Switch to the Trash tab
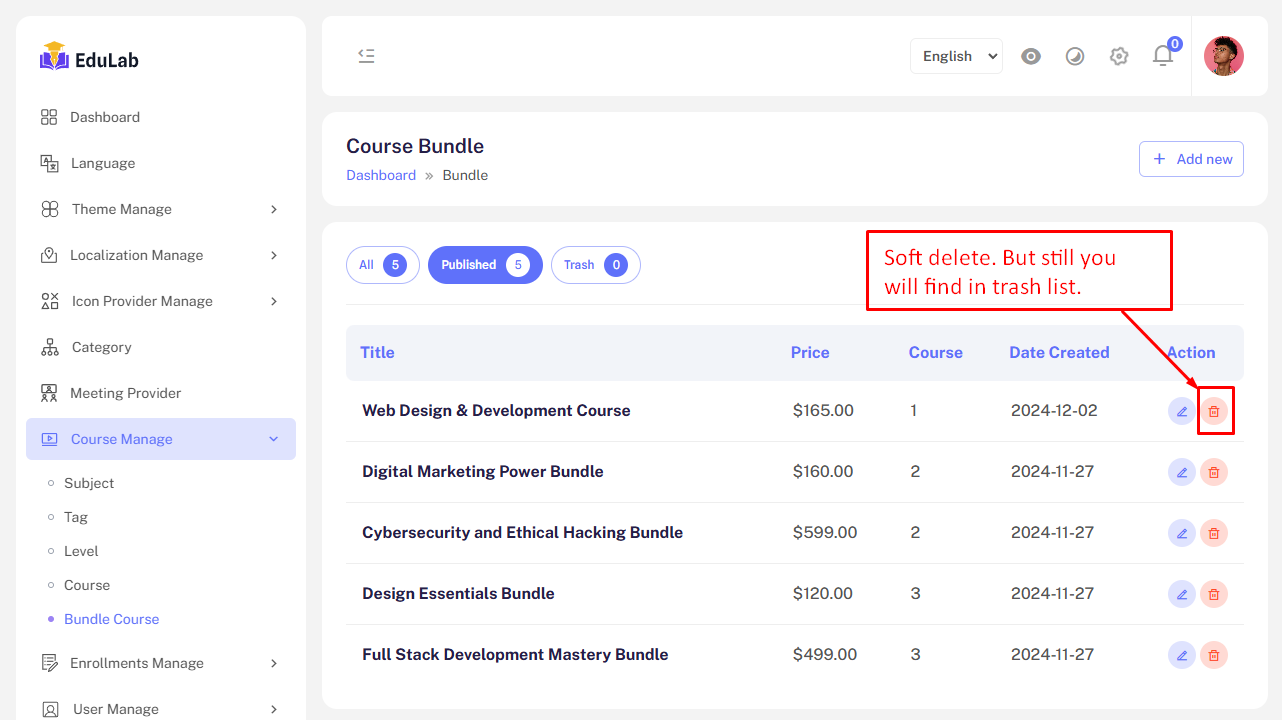This screenshot has width=1282, height=720. pyautogui.click(x=595, y=265)
